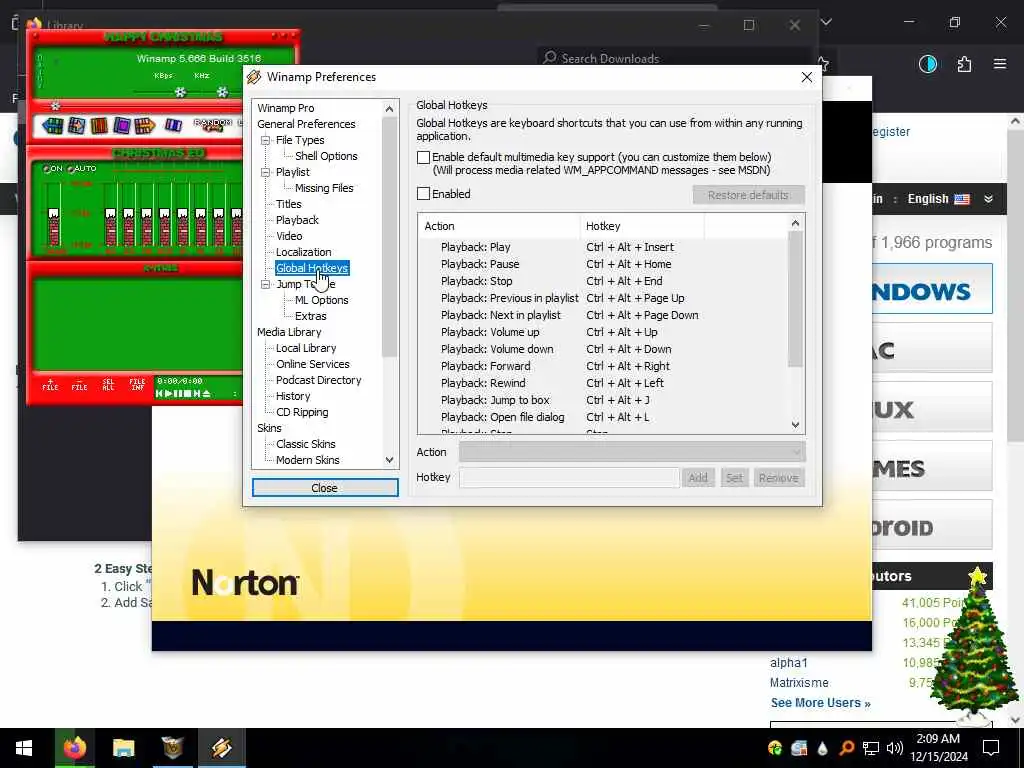Check the Enabled hotkeys checkbox
The image size is (1024, 768).
[x=423, y=194]
